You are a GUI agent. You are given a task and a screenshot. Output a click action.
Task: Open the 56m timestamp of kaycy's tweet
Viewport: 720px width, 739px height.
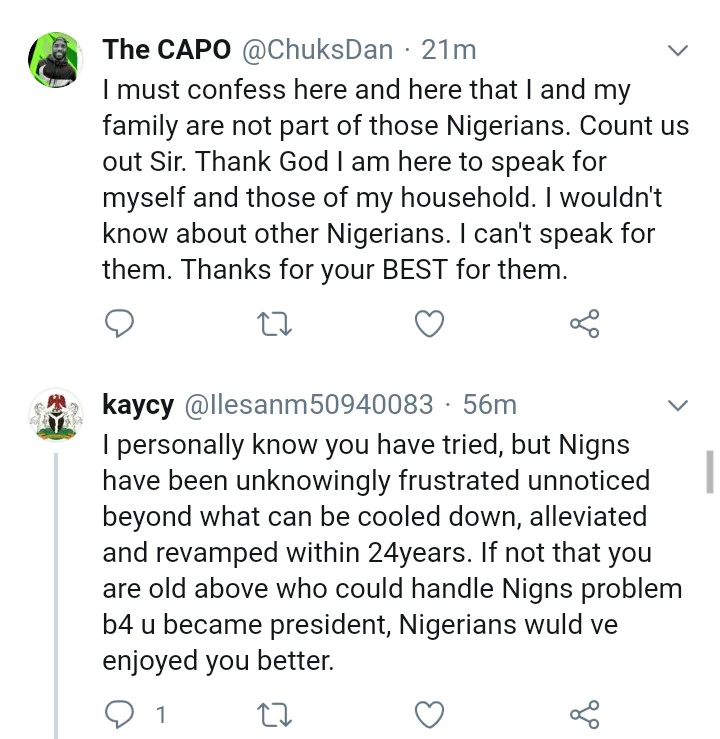490,404
